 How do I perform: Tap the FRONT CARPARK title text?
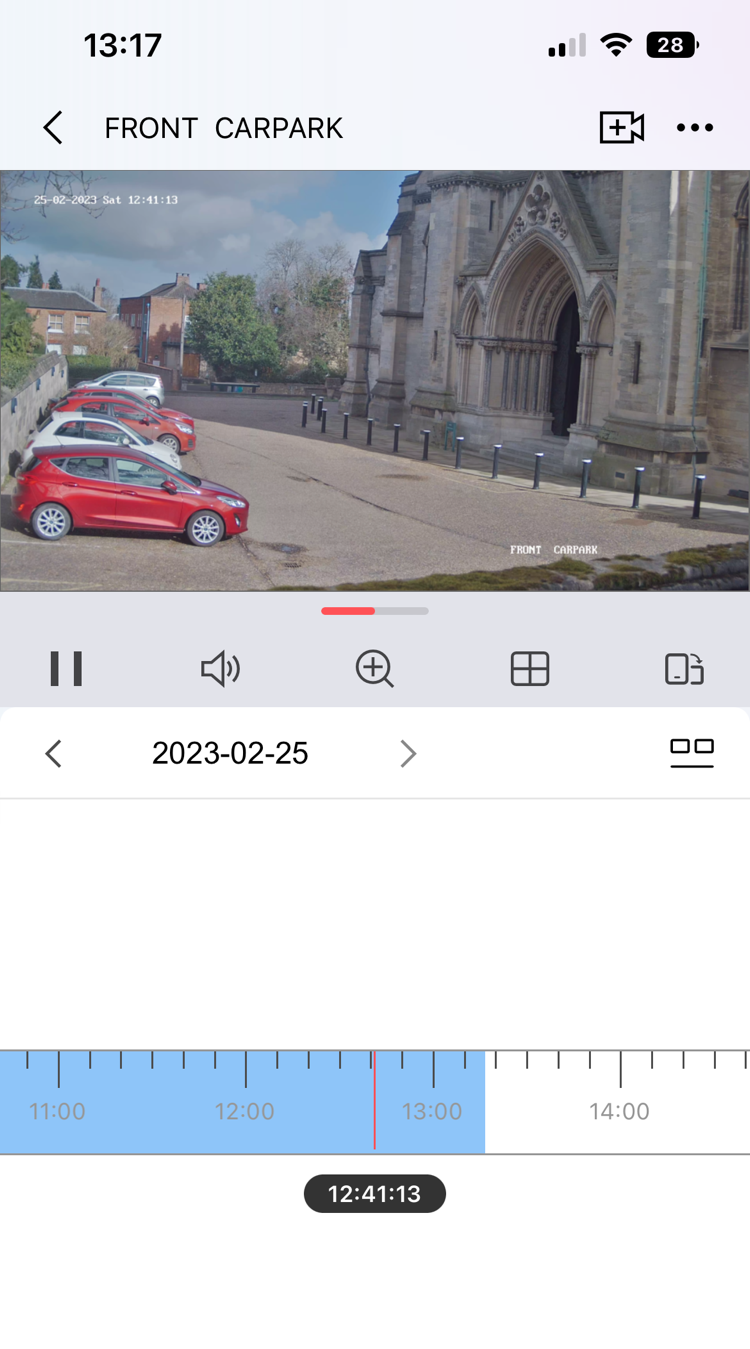click(x=224, y=128)
